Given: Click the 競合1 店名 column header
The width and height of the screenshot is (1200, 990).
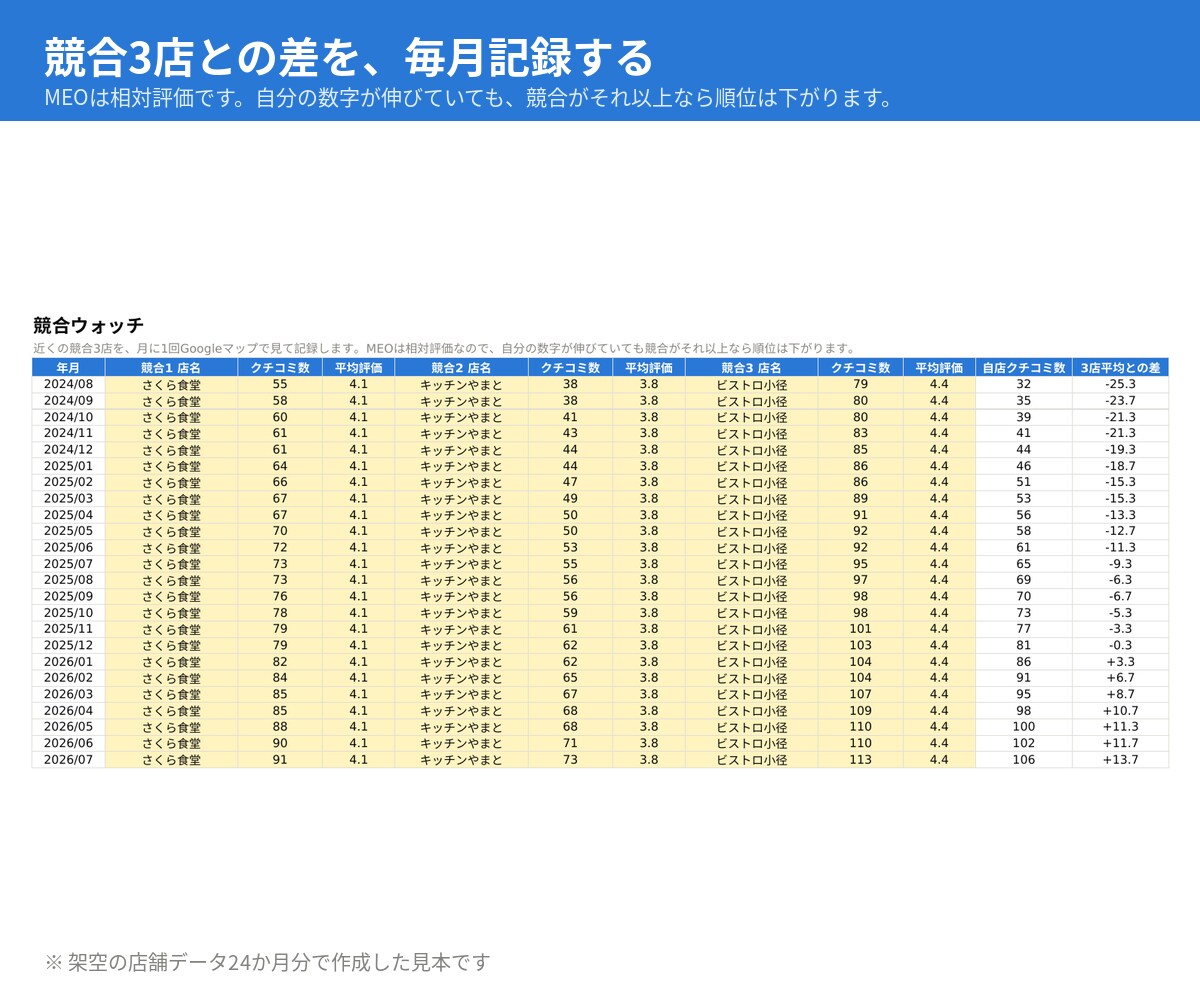Looking at the screenshot, I should pos(171,368).
